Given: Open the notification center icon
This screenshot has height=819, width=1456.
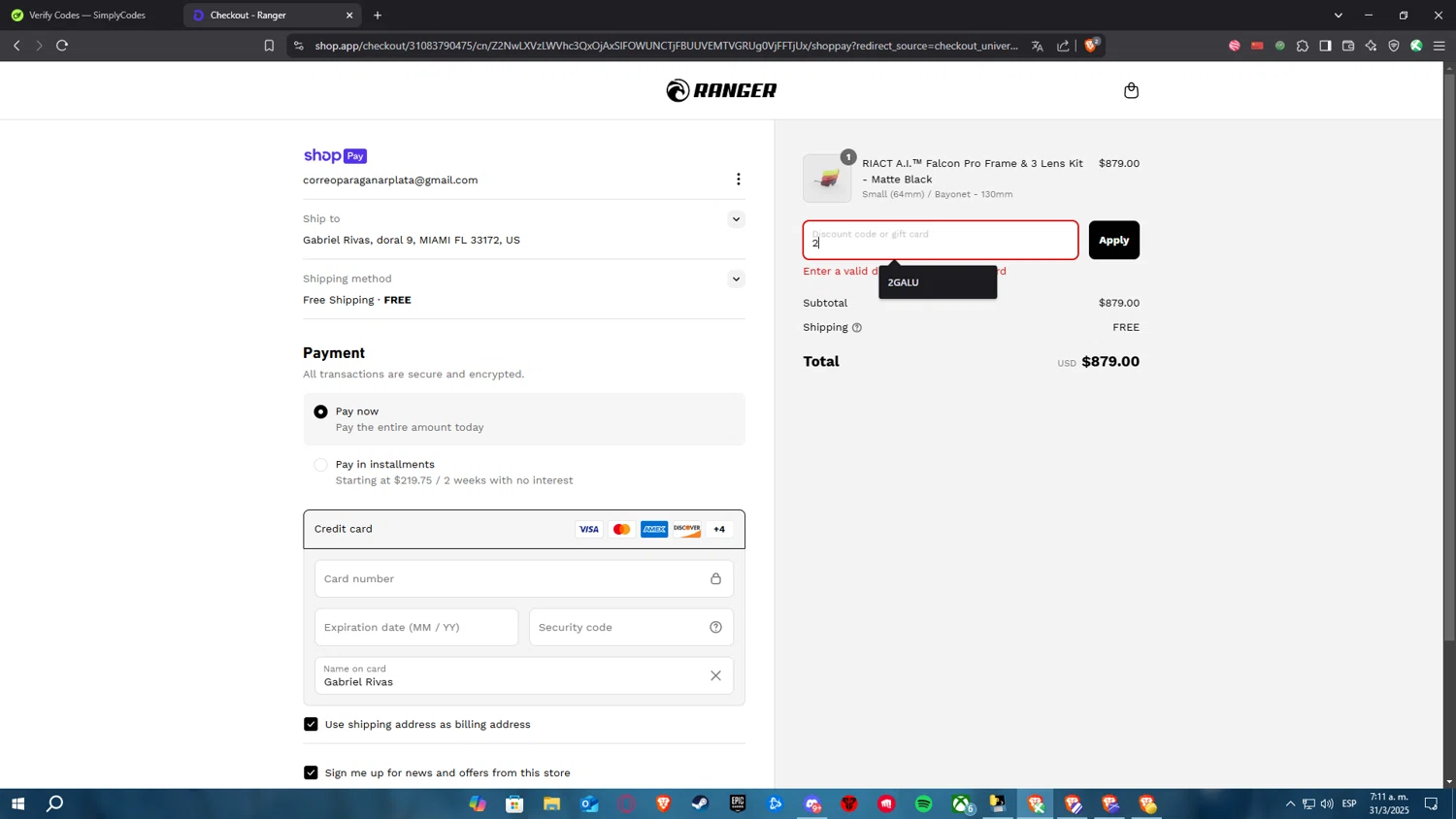Looking at the screenshot, I should click(1431, 803).
